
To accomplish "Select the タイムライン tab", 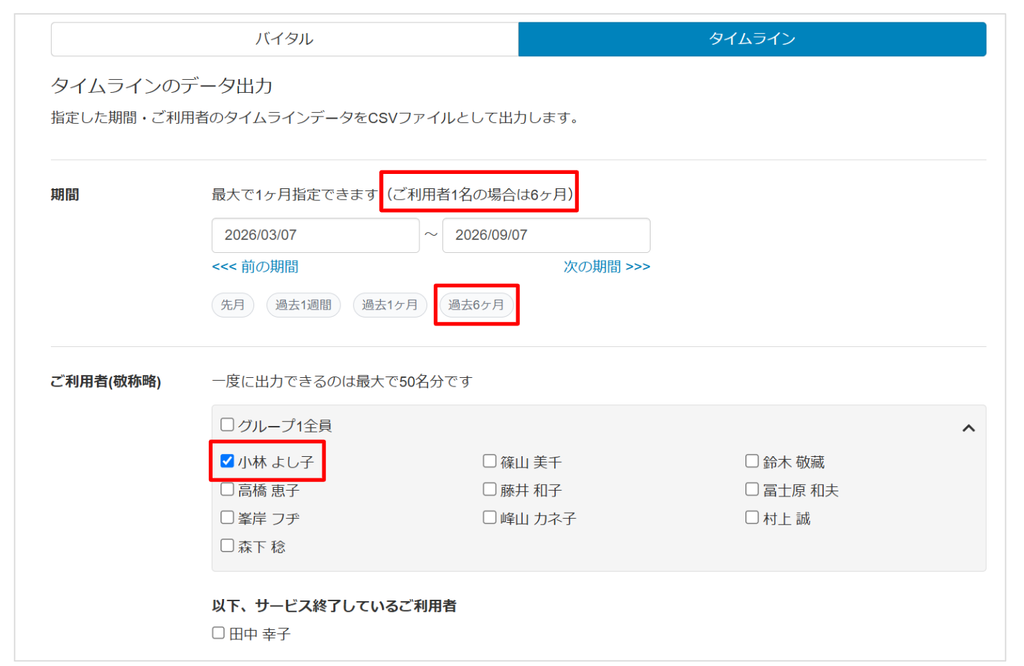I will pos(752,39).
